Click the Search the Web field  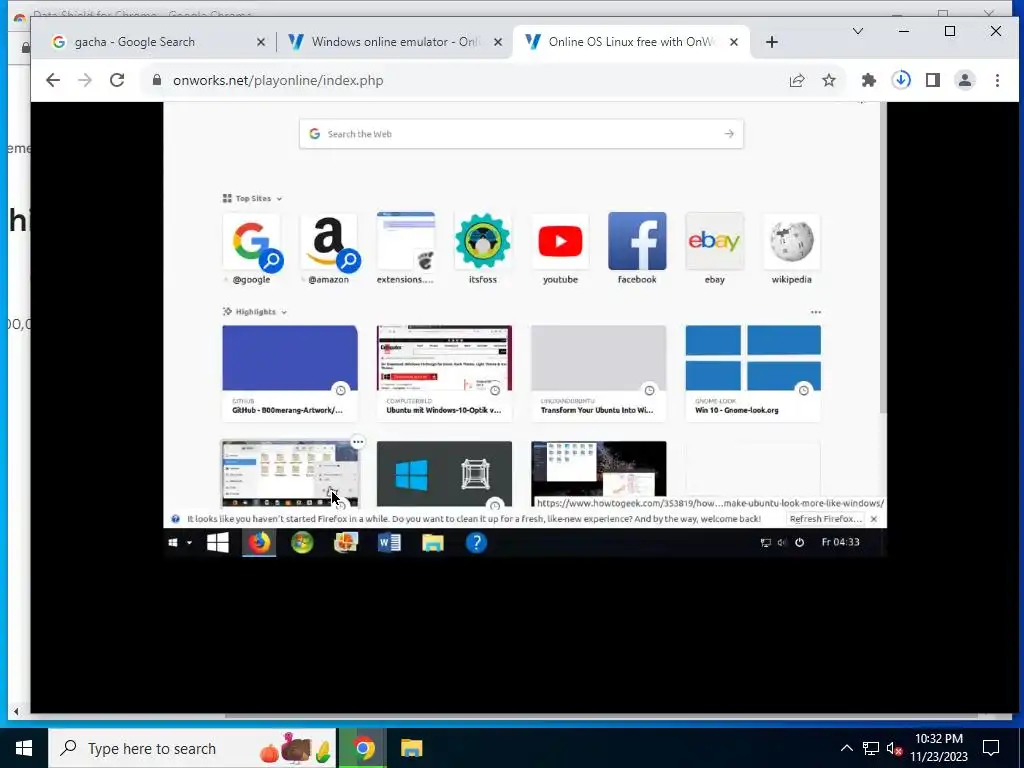(x=521, y=134)
